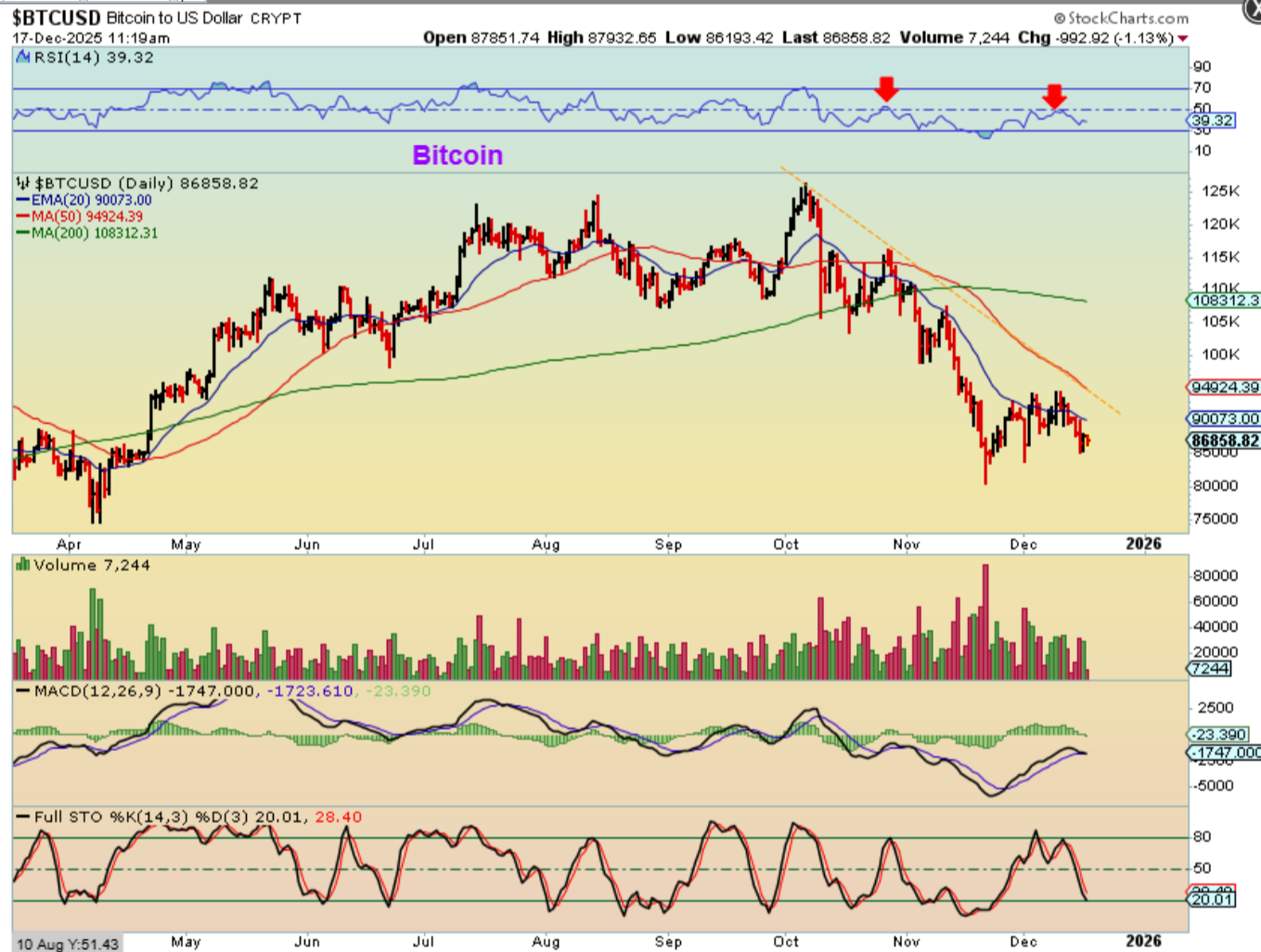Screen dimensions: 1261x952
Task: Click the blue dash before the EMA(20) legend
Action: click(x=23, y=200)
